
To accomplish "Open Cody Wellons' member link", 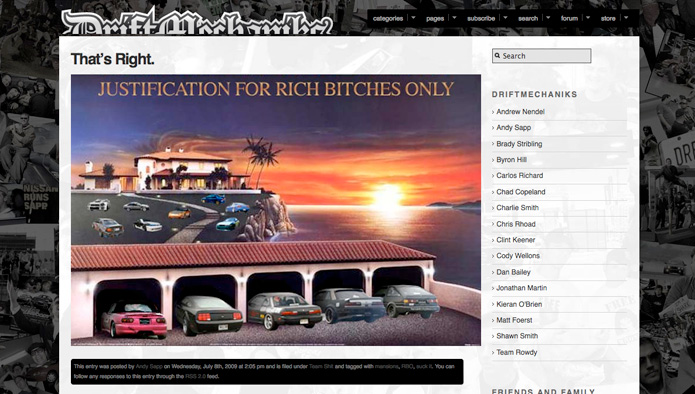I will click(518, 256).
